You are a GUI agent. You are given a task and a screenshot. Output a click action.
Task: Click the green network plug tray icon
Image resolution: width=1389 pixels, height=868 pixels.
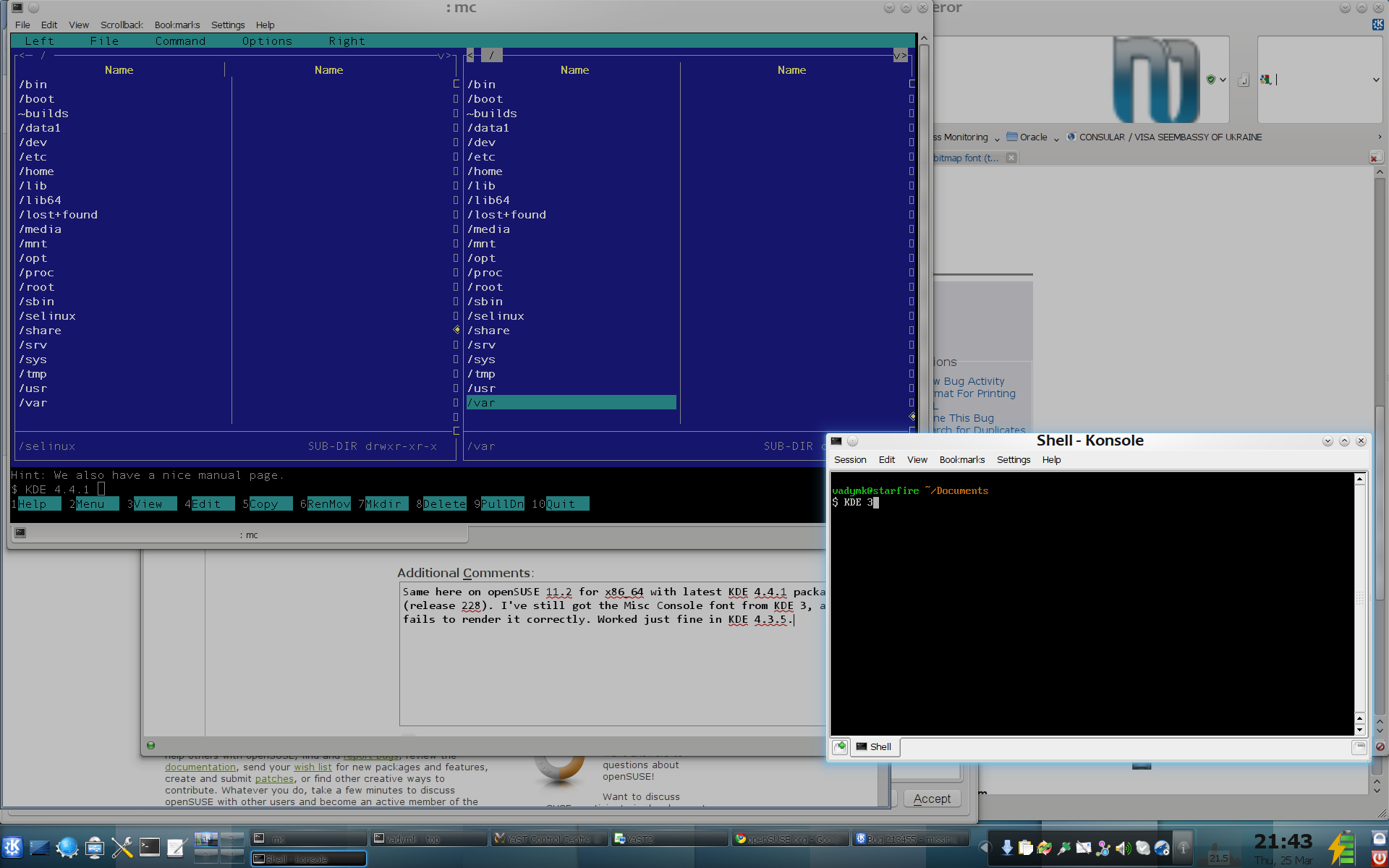tap(1064, 848)
